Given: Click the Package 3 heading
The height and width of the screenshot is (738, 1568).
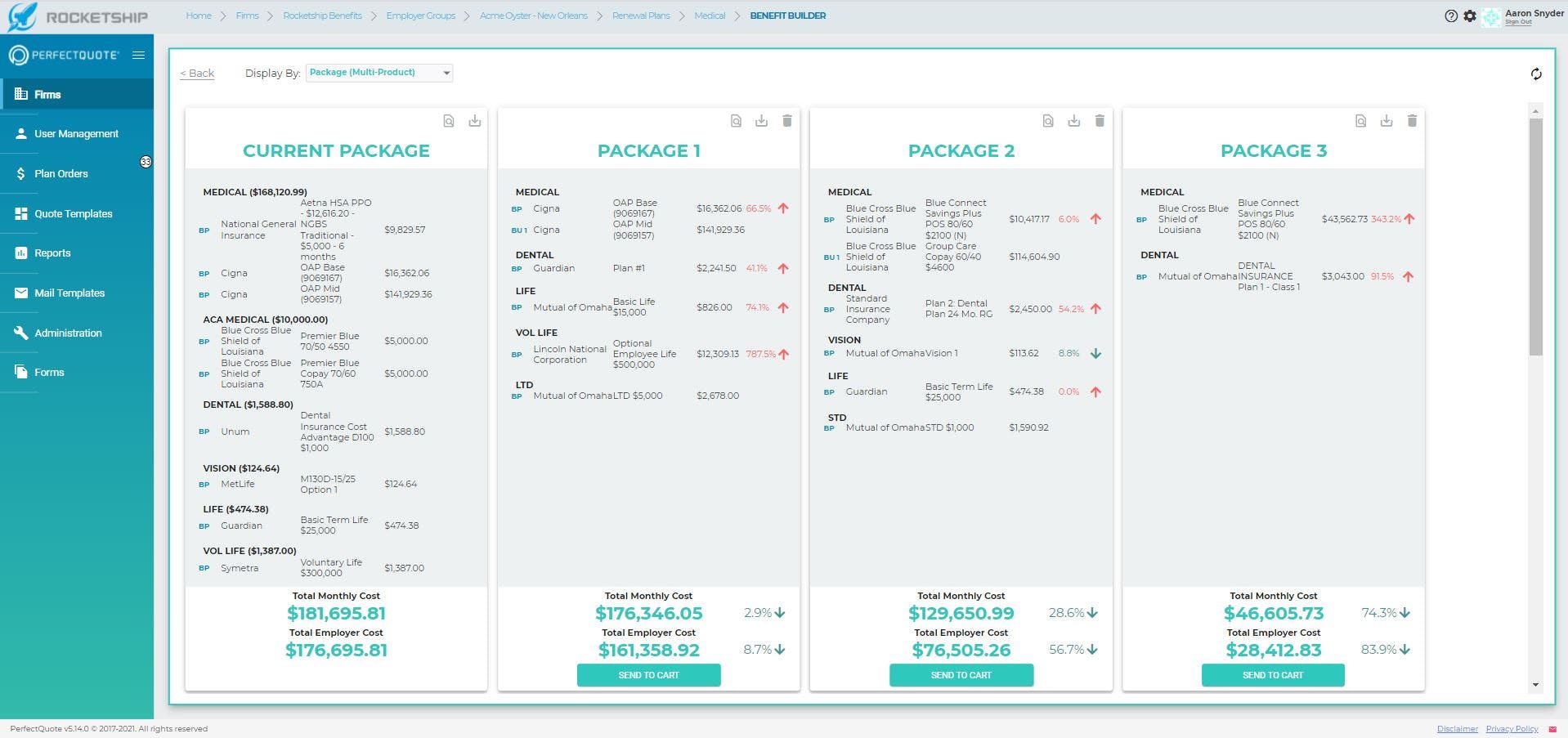Looking at the screenshot, I should tap(1274, 151).
